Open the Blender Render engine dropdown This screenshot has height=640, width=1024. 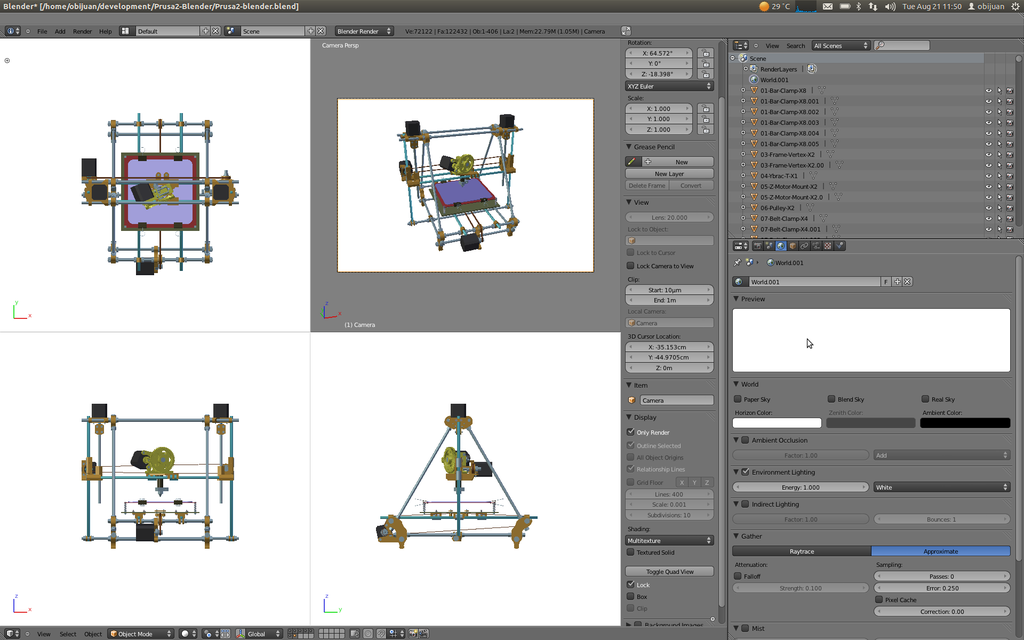[x=364, y=31]
